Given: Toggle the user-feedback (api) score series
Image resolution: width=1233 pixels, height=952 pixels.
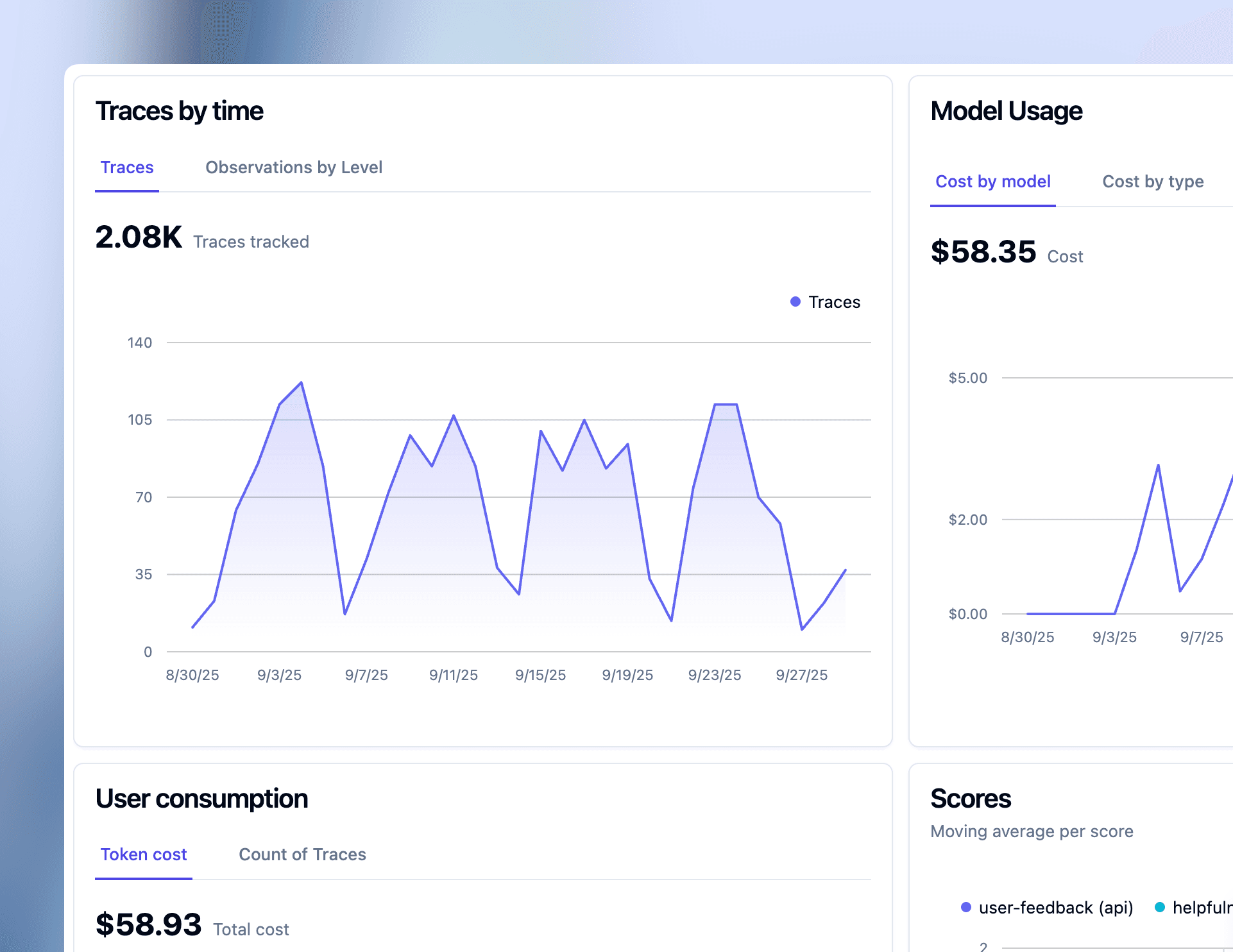Looking at the screenshot, I should click(1056, 908).
